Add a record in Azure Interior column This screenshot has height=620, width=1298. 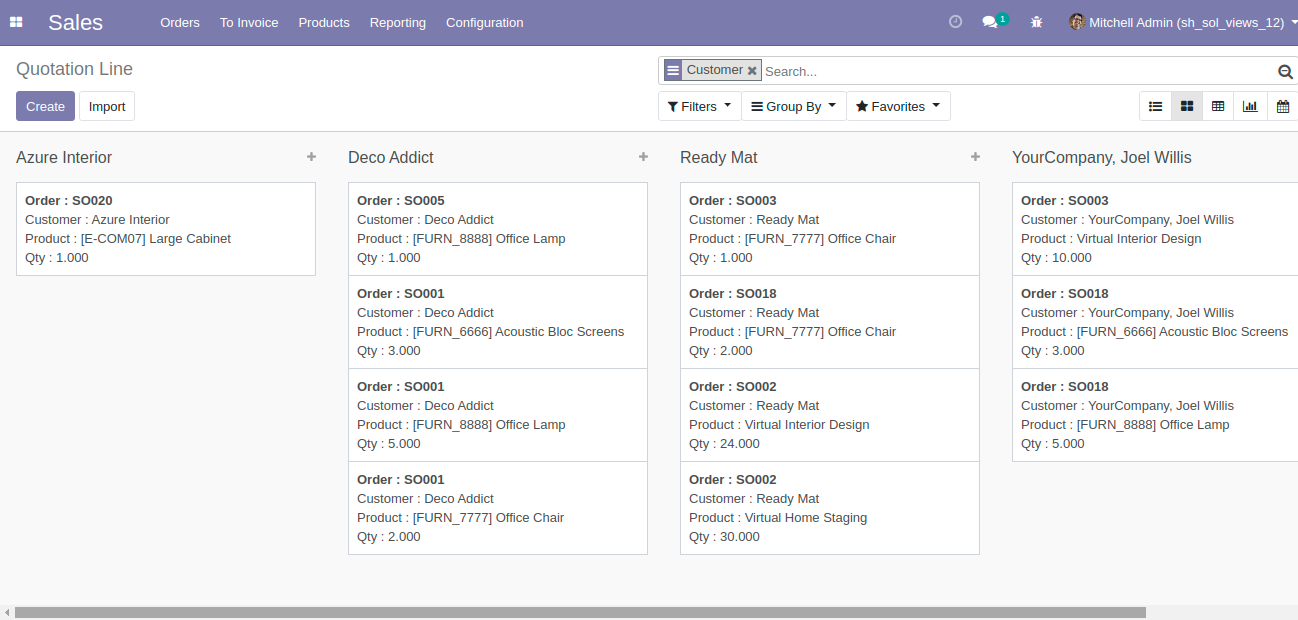coord(311,157)
